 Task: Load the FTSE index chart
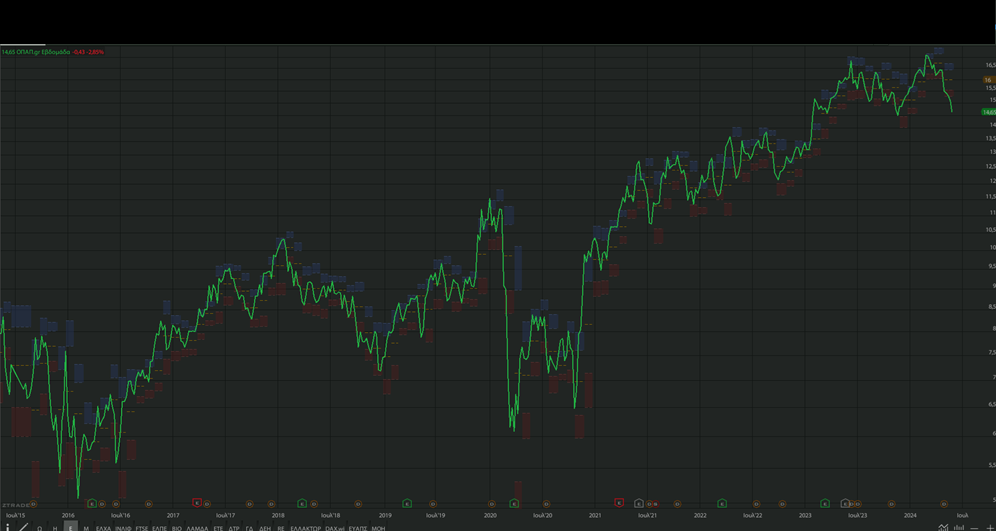click(x=142, y=528)
